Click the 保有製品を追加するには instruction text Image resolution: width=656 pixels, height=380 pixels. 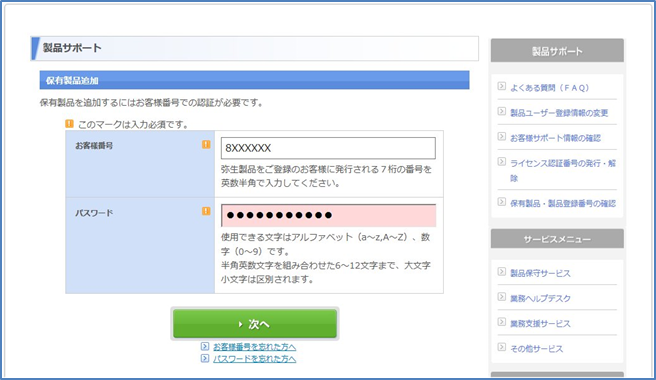(x=151, y=103)
